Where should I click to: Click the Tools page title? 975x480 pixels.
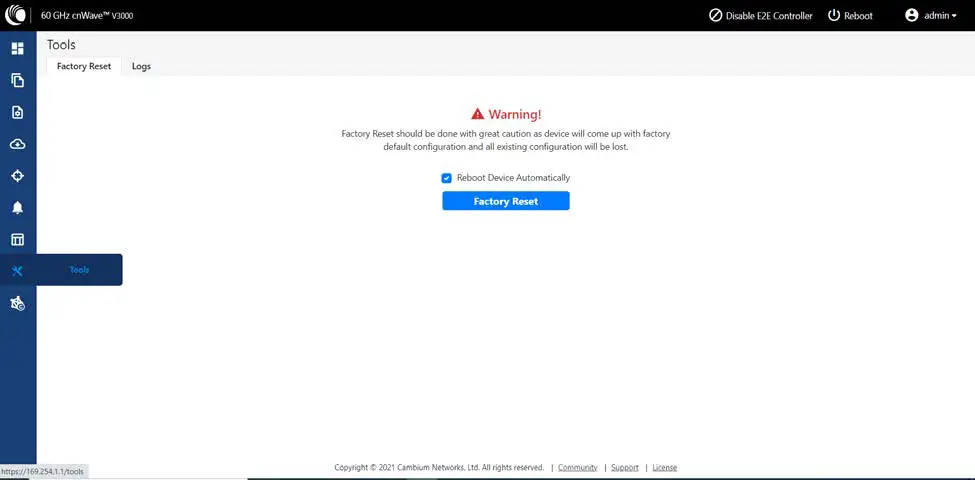pyautogui.click(x=61, y=45)
